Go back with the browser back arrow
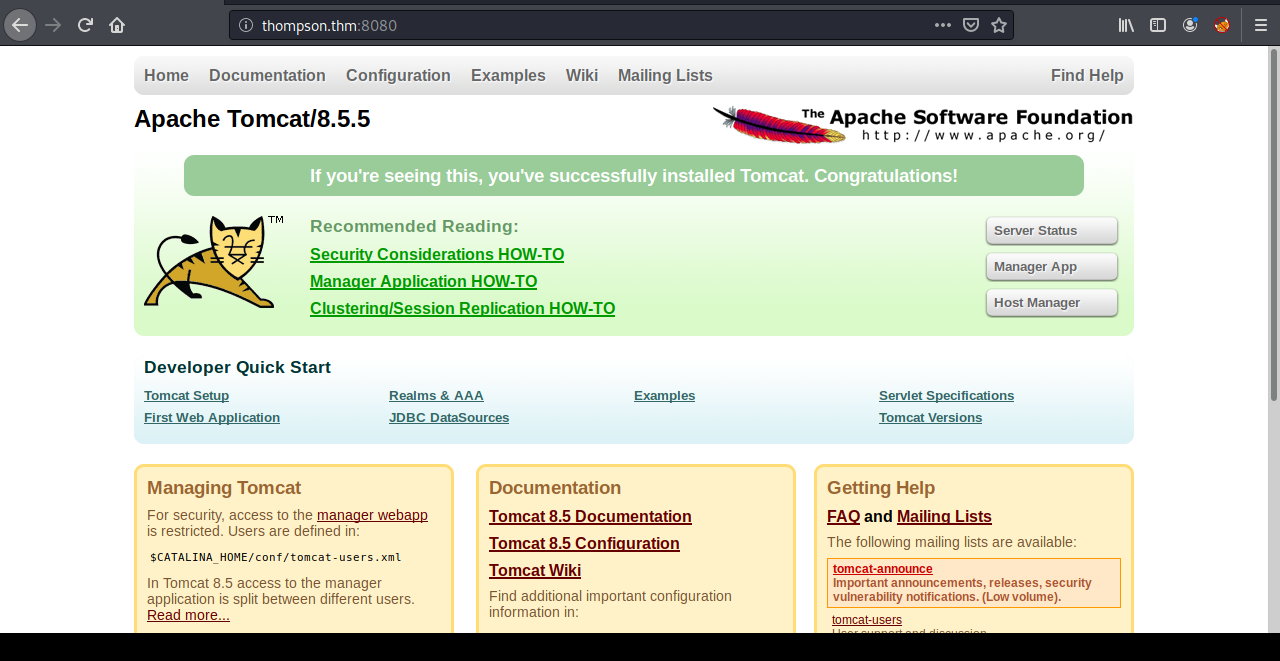 20,25
